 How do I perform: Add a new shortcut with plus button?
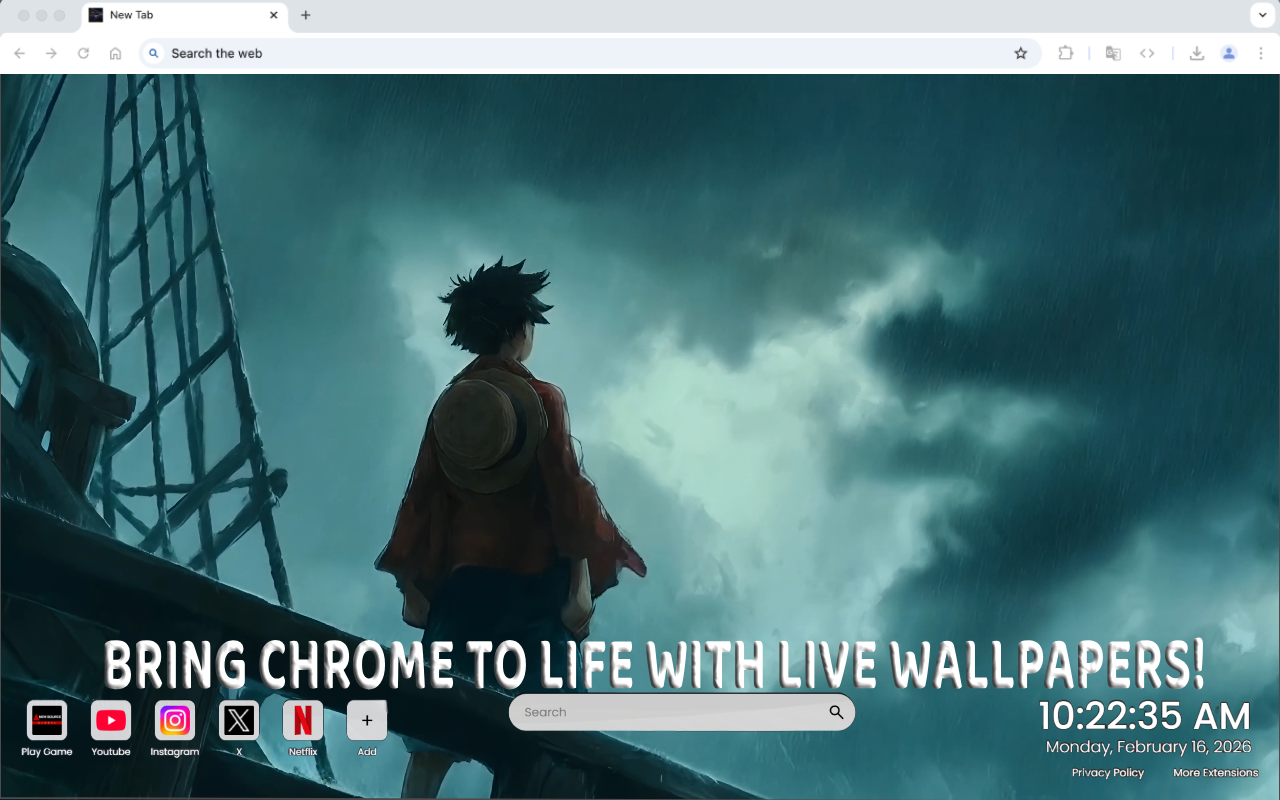(367, 720)
